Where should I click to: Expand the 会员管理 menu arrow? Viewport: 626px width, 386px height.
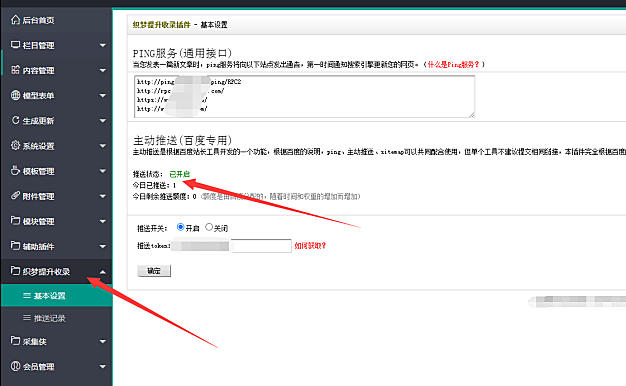[x=103, y=367]
